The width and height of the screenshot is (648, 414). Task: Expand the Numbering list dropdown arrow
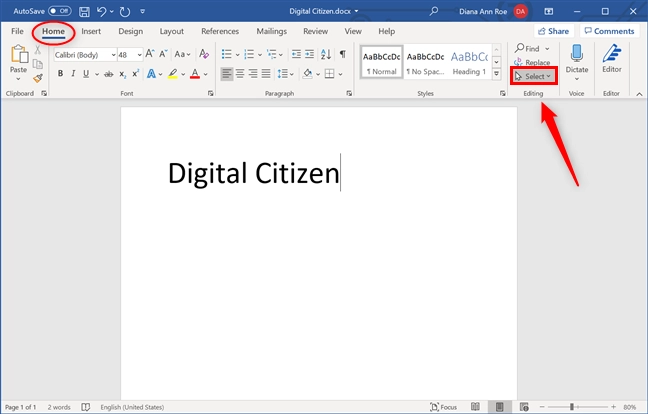[x=260, y=55]
